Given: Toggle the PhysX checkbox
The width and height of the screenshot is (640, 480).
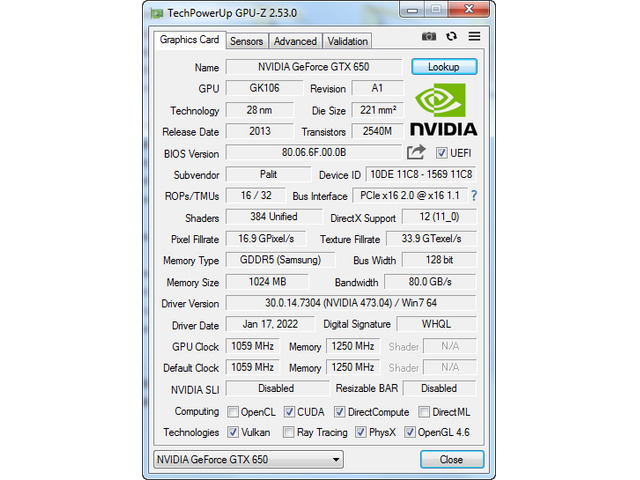Looking at the screenshot, I should click(360, 432).
